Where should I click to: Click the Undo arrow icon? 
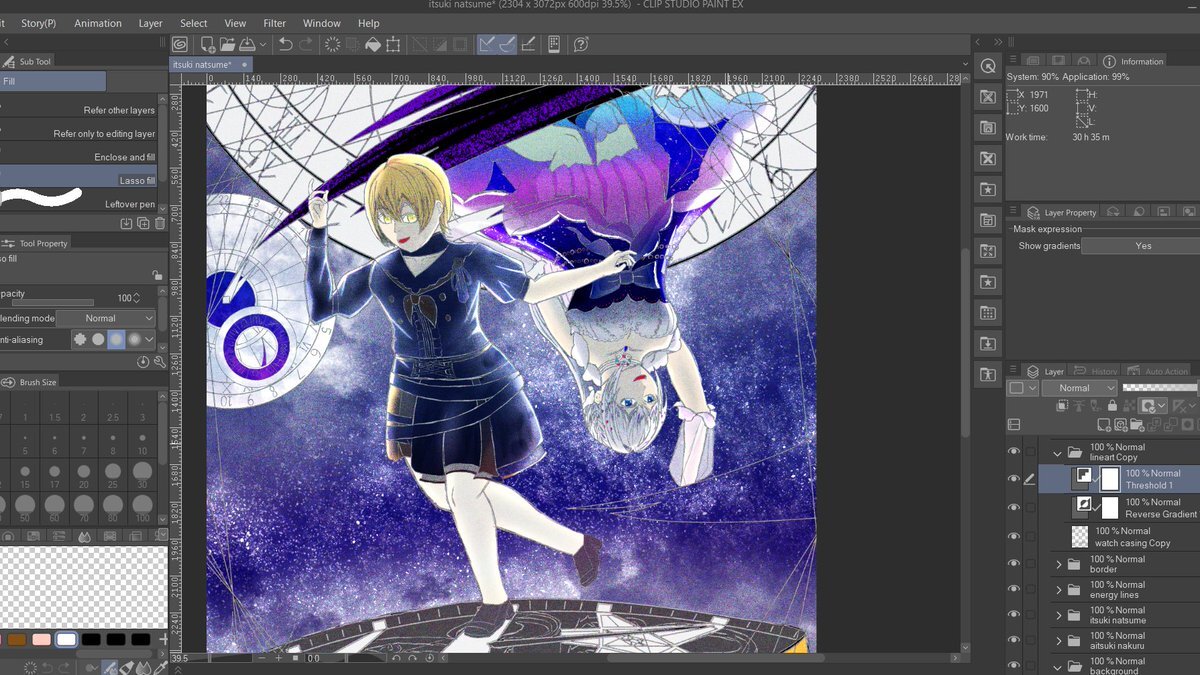[286, 44]
